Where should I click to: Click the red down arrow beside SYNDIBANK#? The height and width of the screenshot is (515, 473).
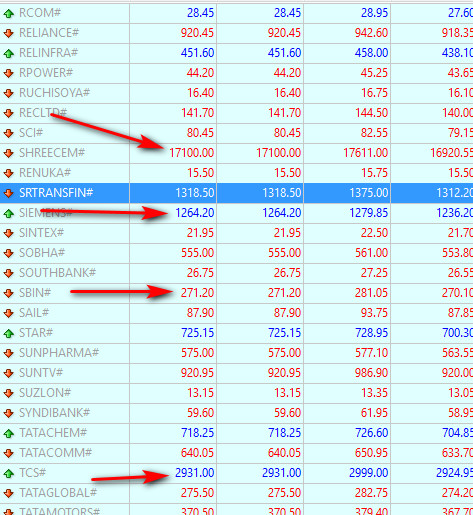pos(9,413)
